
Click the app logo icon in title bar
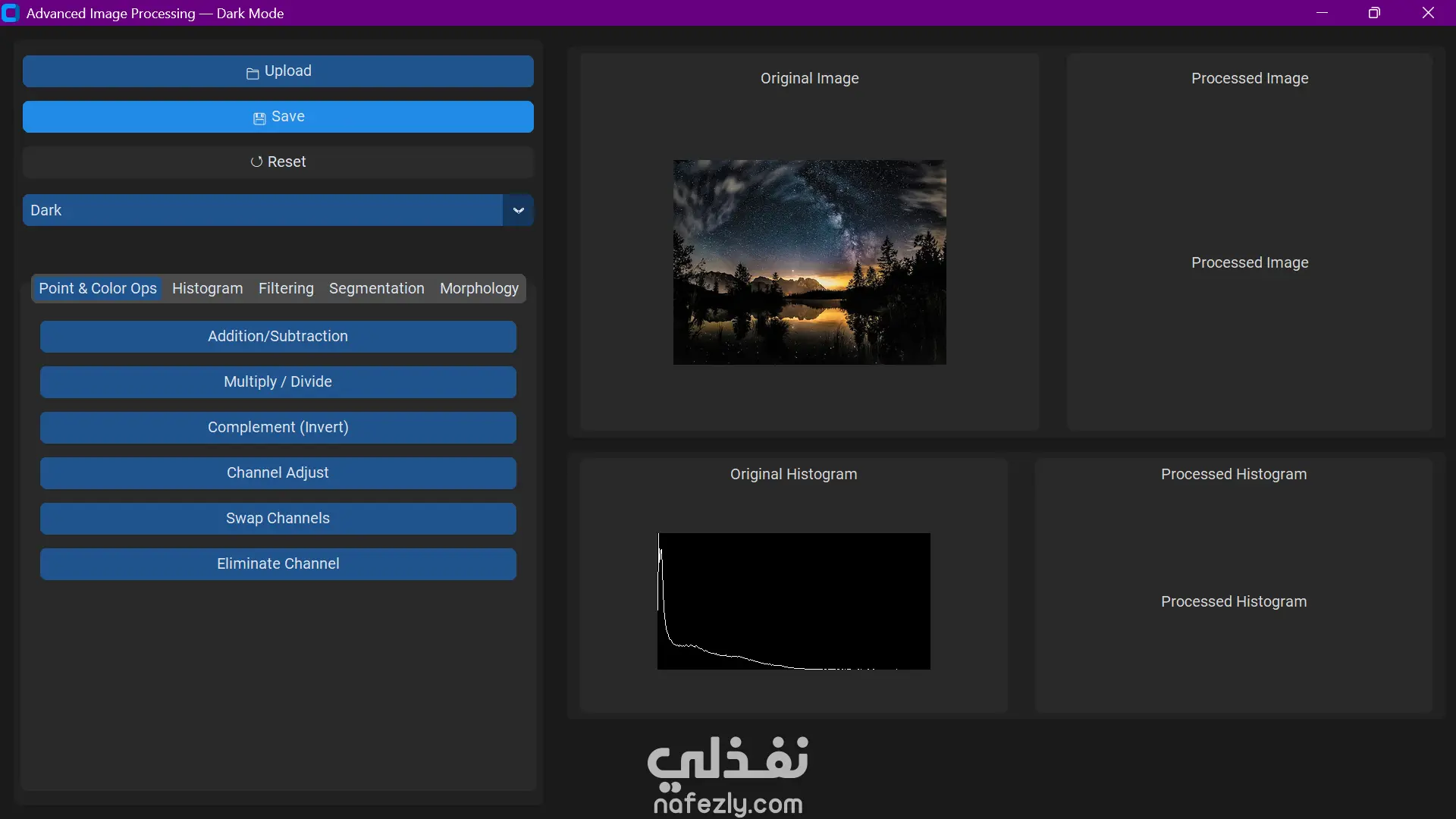click(x=11, y=13)
